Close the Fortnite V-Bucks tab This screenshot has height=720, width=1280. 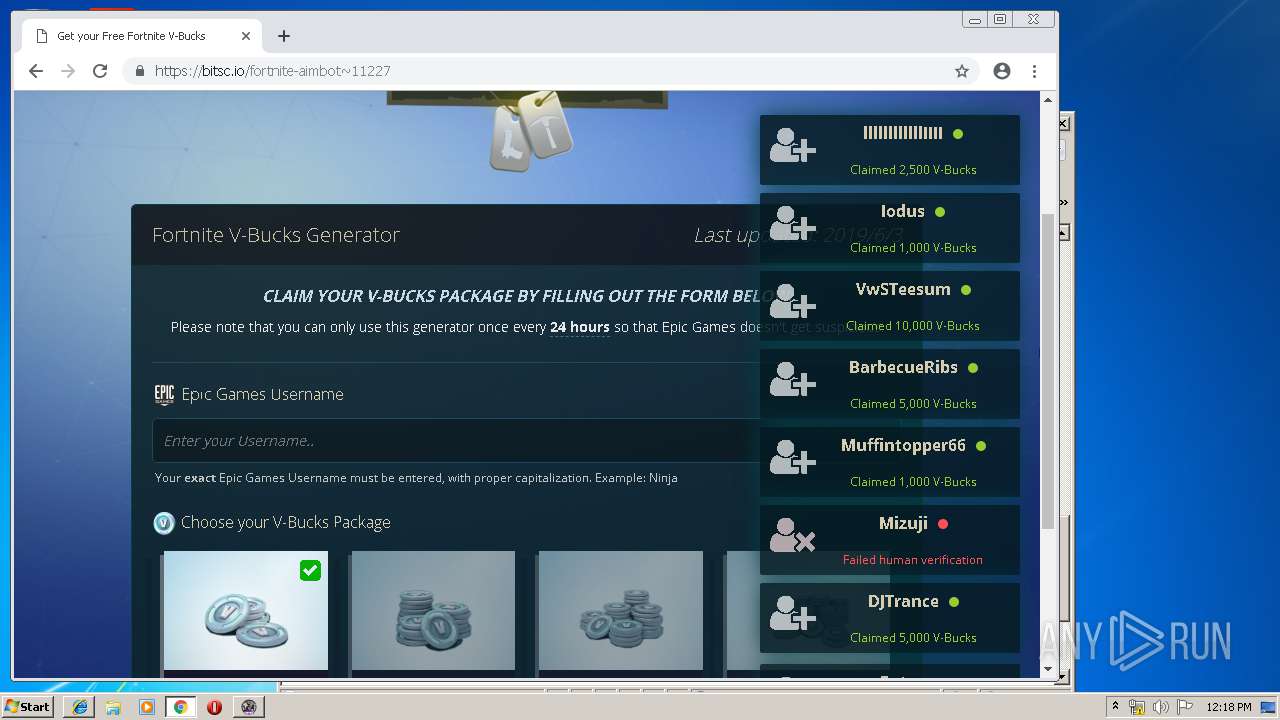[x=246, y=36]
